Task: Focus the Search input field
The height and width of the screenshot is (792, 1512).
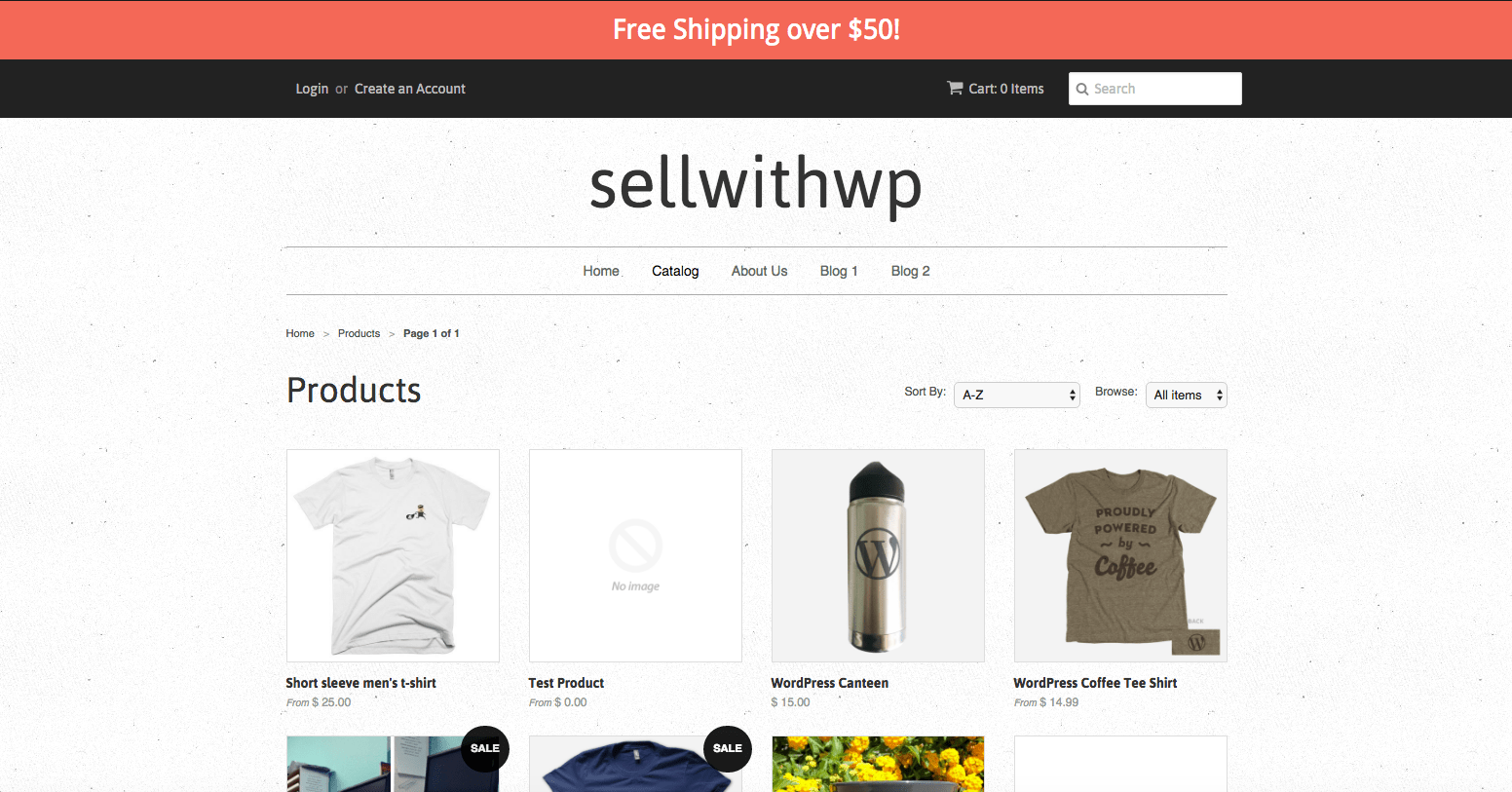Action: [1155, 89]
